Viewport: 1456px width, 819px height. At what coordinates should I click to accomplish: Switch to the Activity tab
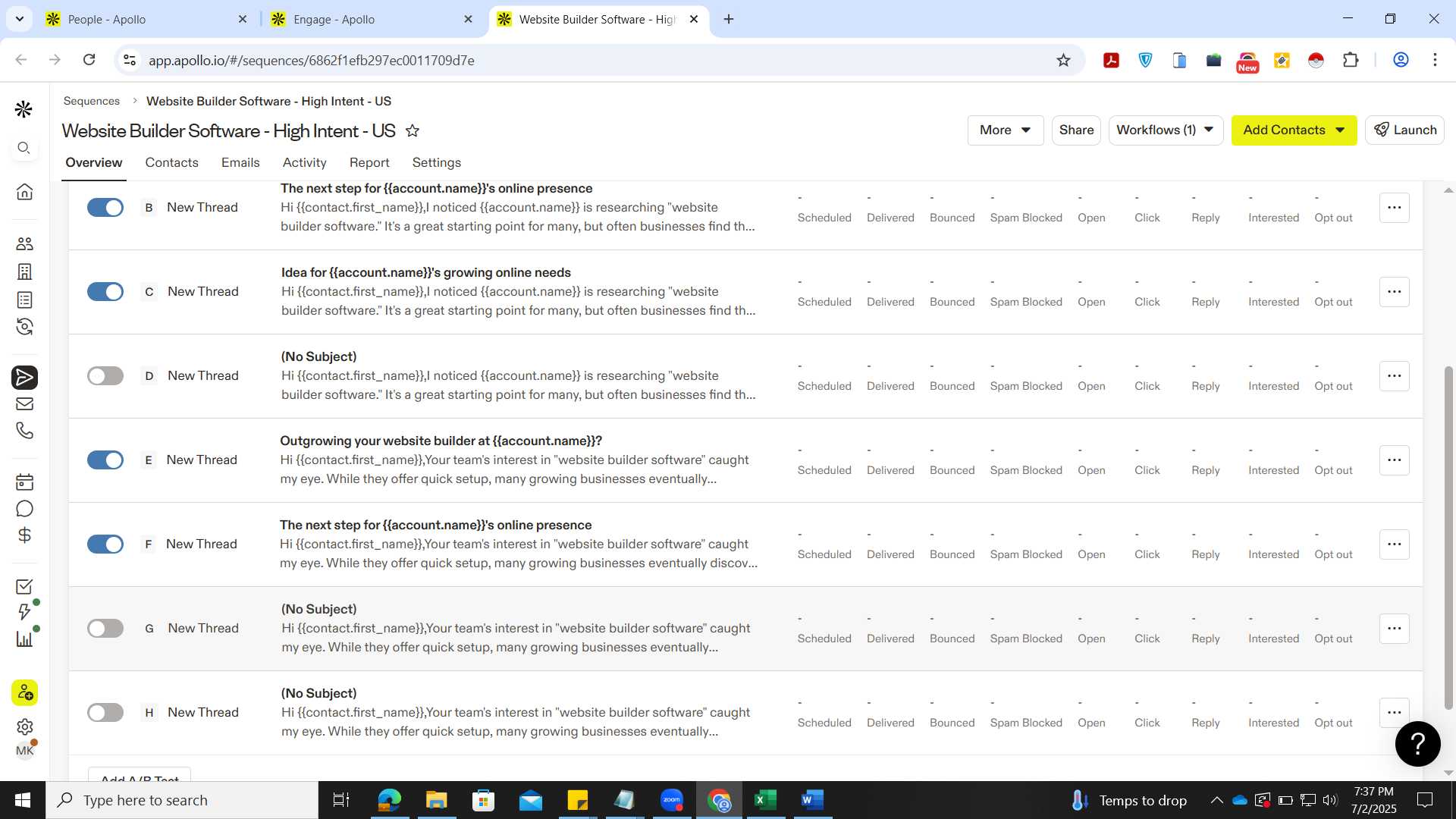(304, 162)
